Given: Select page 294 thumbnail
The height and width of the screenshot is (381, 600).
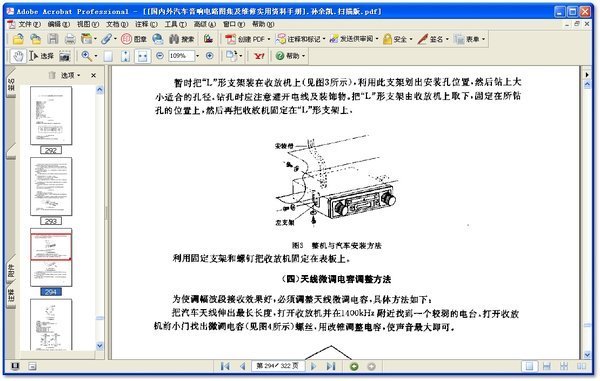Looking at the screenshot, I should click(x=51, y=257).
